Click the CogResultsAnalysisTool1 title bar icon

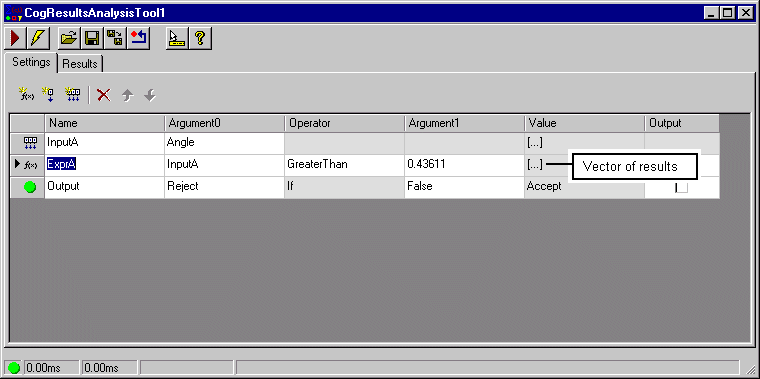(x=13, y=13)
